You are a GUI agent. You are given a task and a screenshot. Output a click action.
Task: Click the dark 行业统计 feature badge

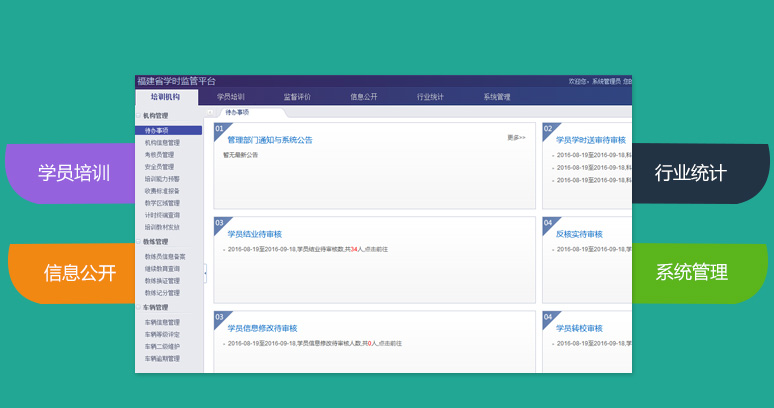pos(692,172)
